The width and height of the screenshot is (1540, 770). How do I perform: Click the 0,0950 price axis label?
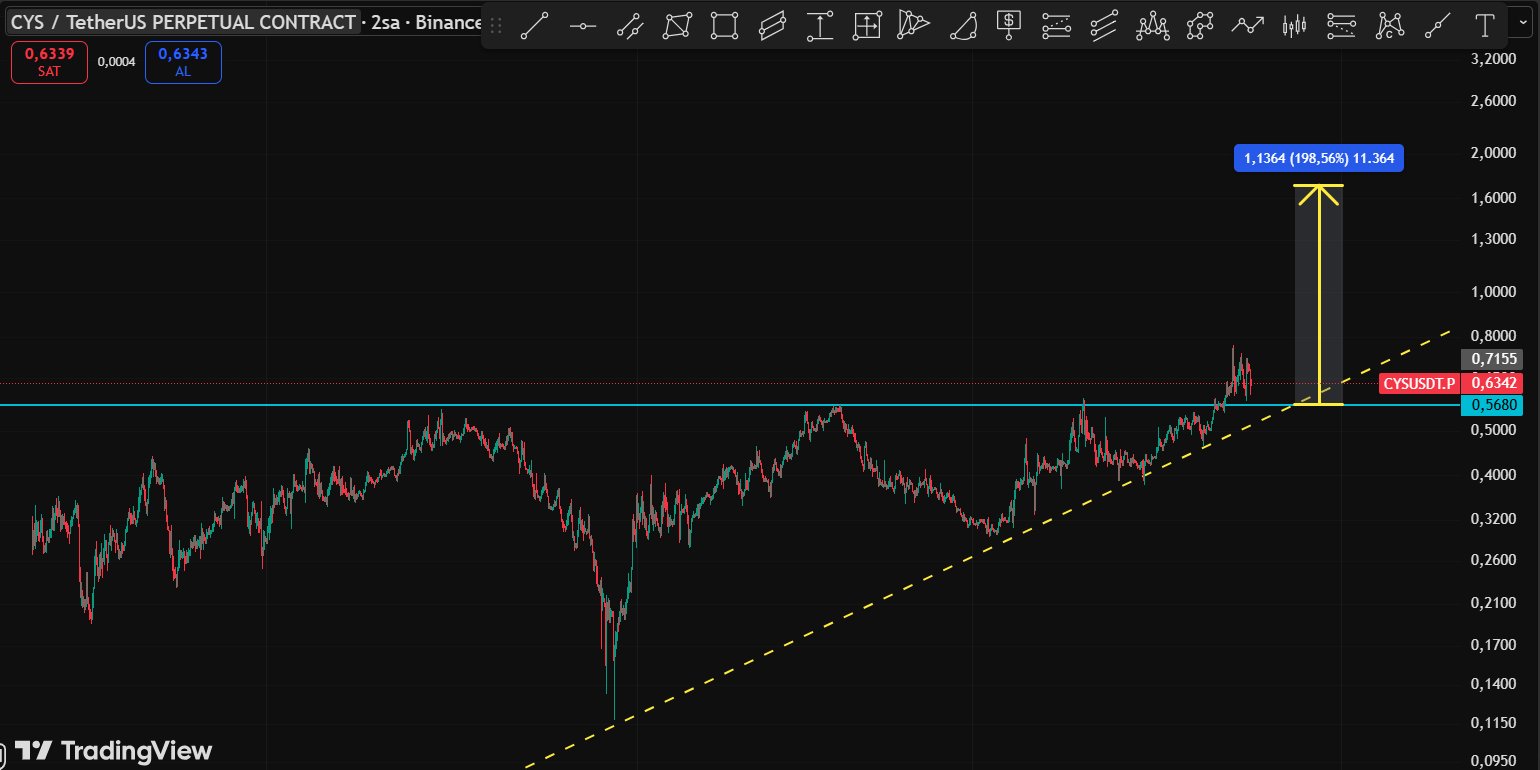(1494, 761)
